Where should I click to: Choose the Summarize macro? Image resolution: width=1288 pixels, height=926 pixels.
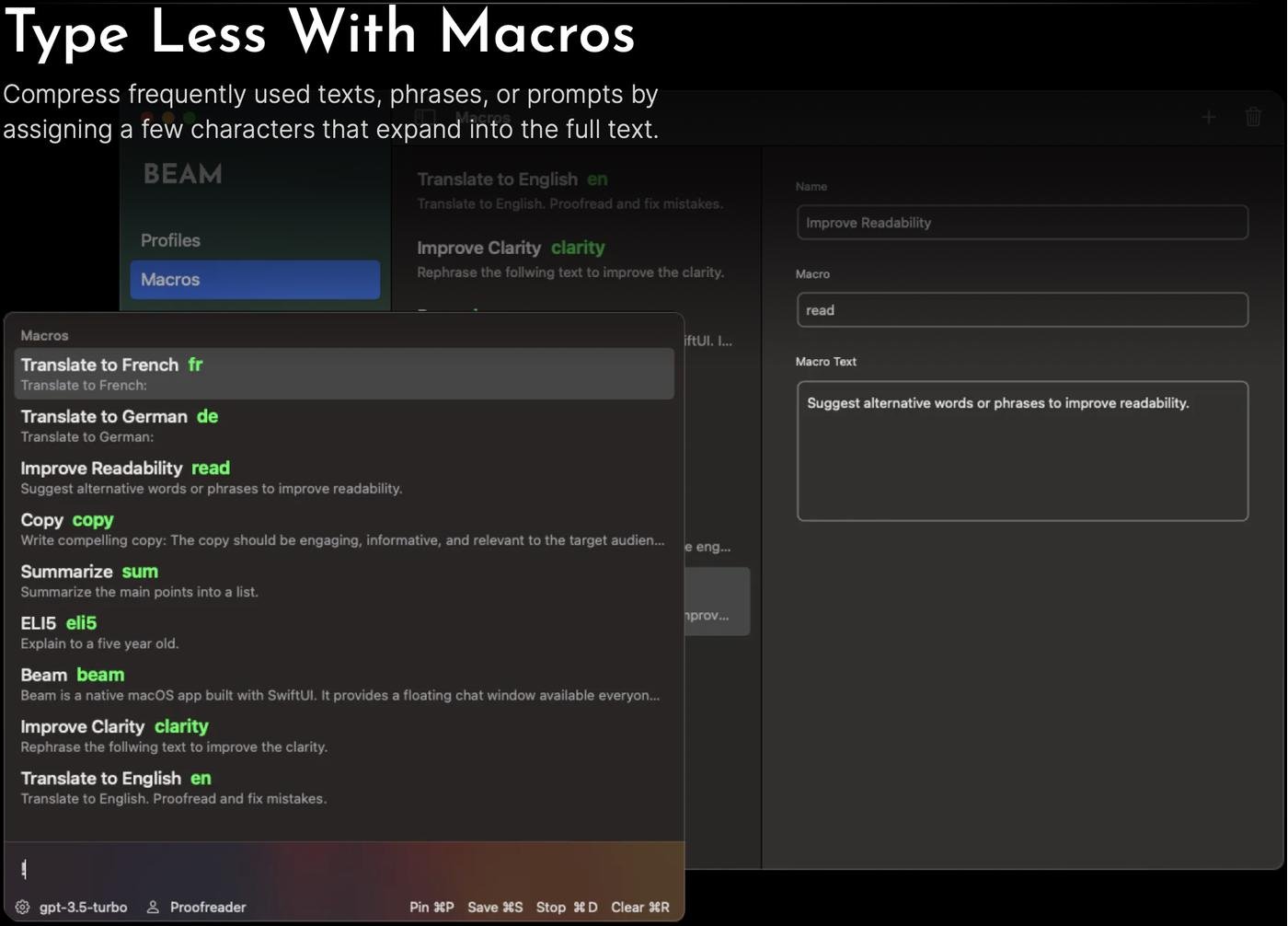343,580
